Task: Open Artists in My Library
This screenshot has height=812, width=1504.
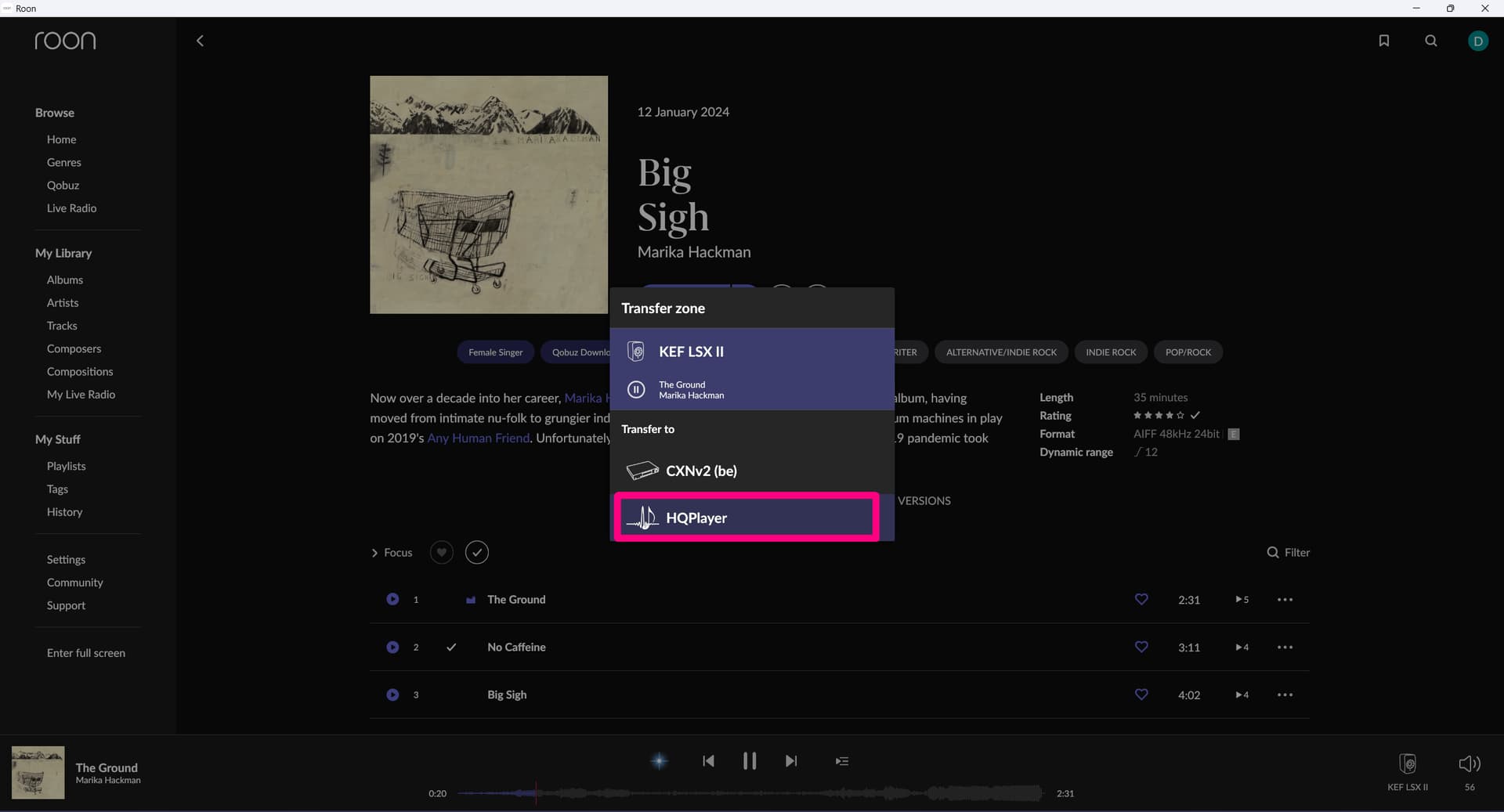Action: pyautogui.click(x=63, y=302)
